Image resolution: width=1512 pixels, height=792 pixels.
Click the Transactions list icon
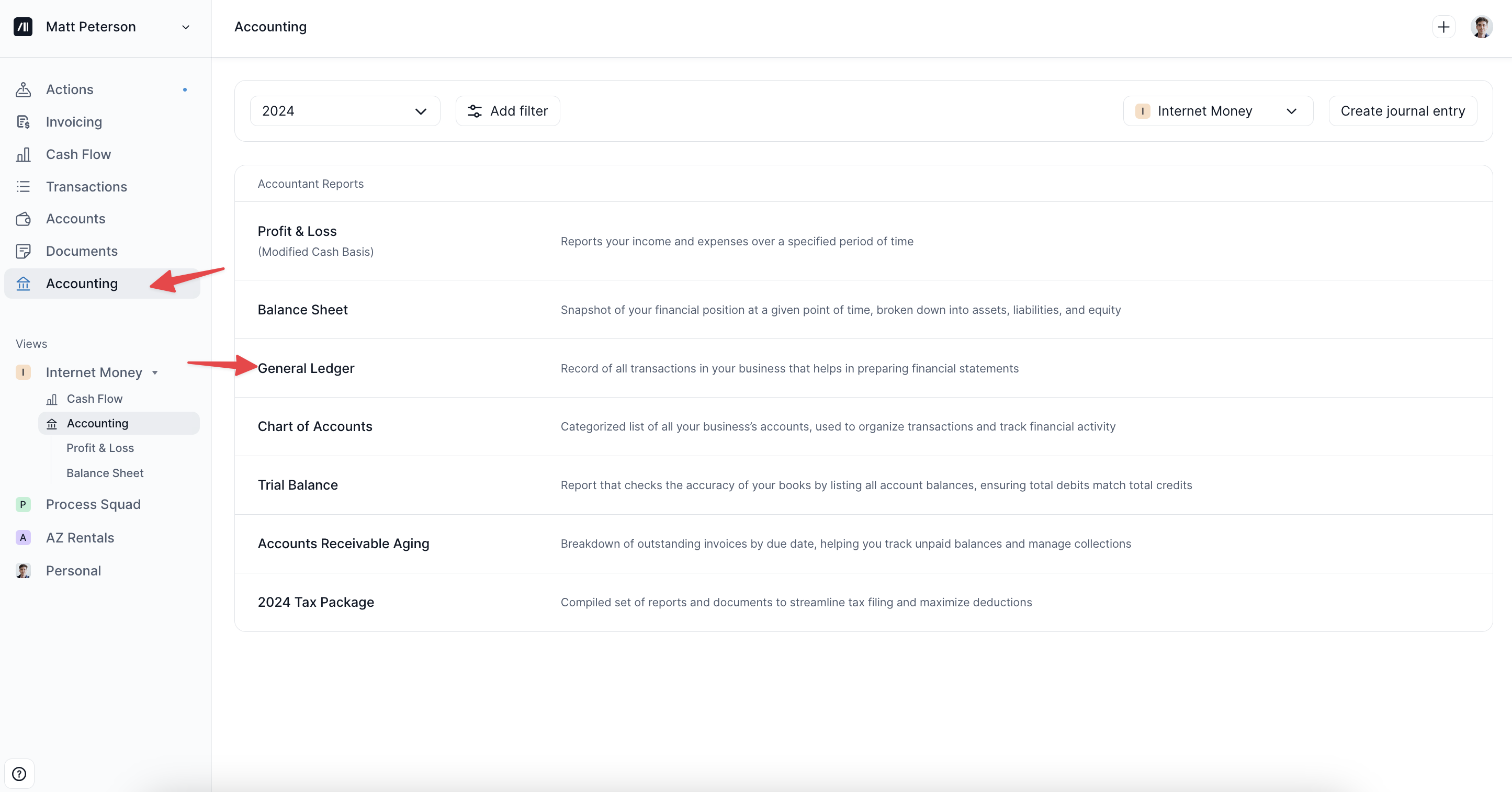click(24, 187)
